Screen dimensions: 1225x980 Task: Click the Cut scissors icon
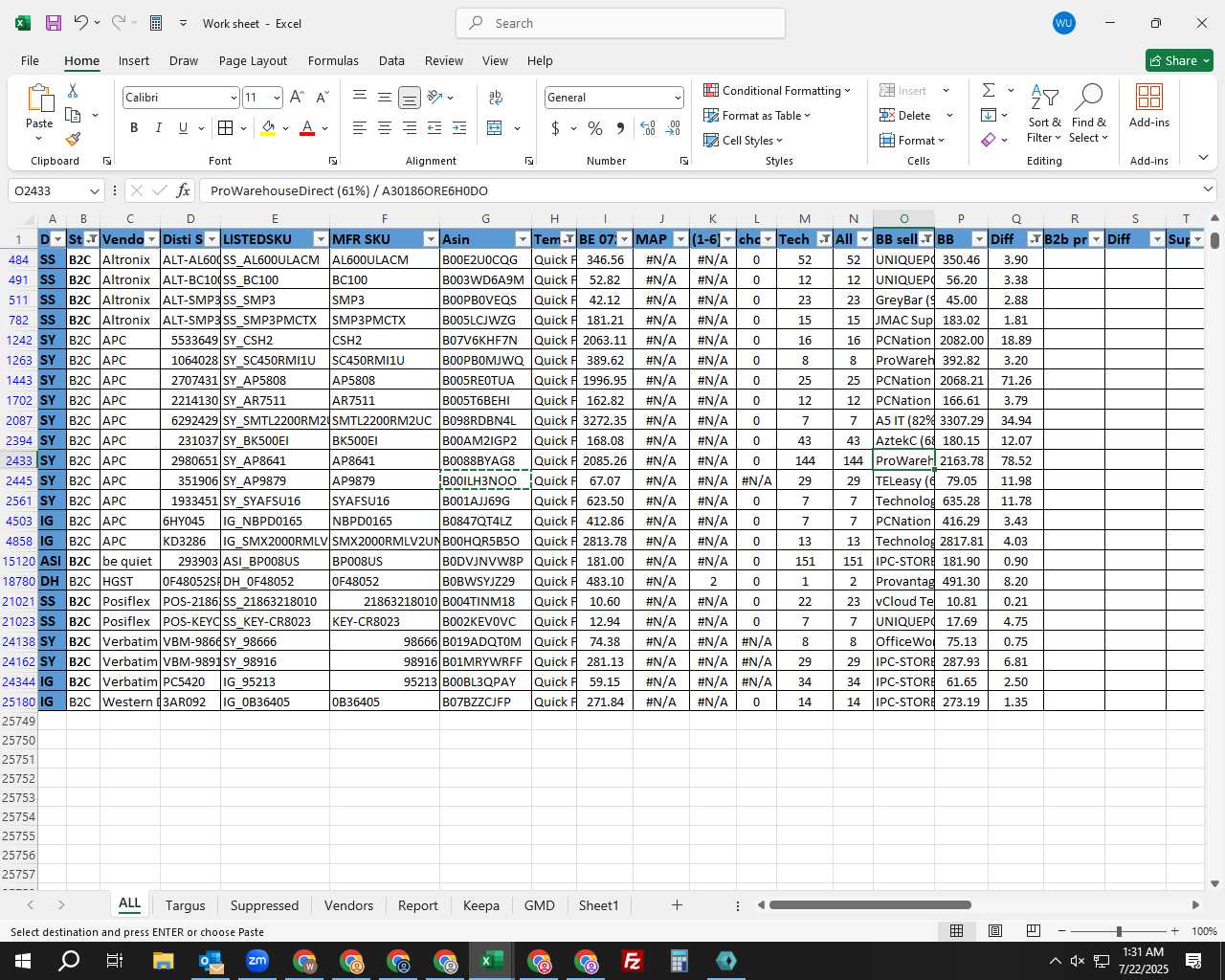point(73,90)
